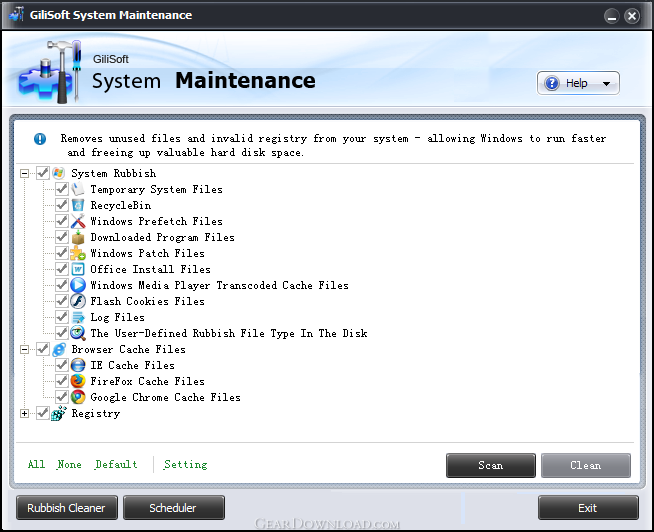The height and width of the screenshot is (532, 654).
Task: Restore Default selection link
Action: [x=116, y=464]
